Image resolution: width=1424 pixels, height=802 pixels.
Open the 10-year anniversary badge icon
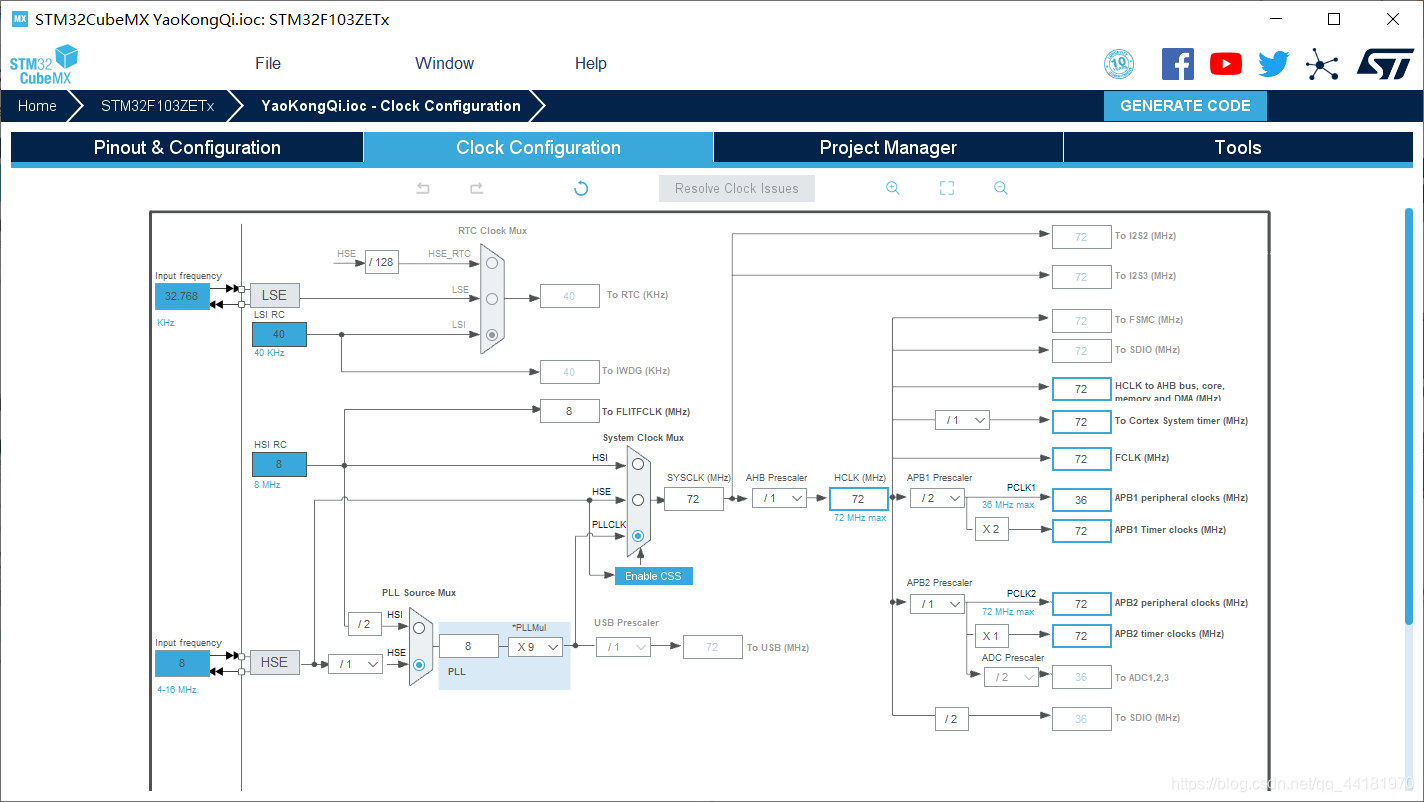click(x=1119, y=64)
